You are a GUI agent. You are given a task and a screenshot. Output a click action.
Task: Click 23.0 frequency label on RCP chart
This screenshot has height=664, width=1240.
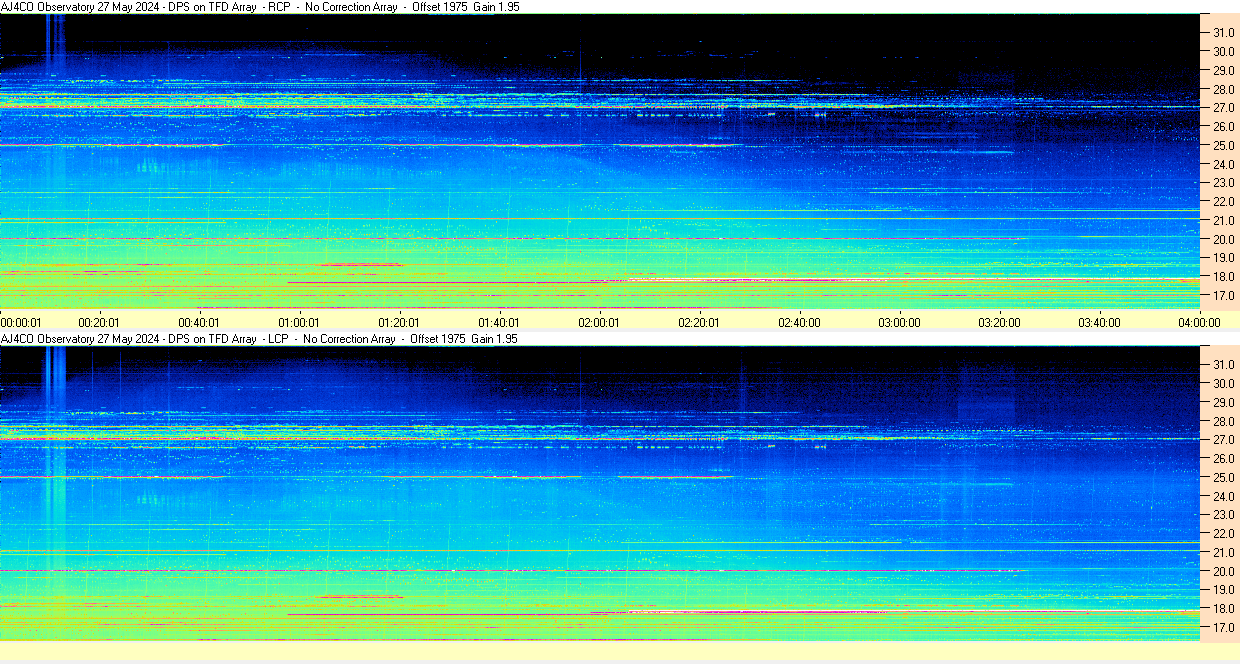[1223, 183]
